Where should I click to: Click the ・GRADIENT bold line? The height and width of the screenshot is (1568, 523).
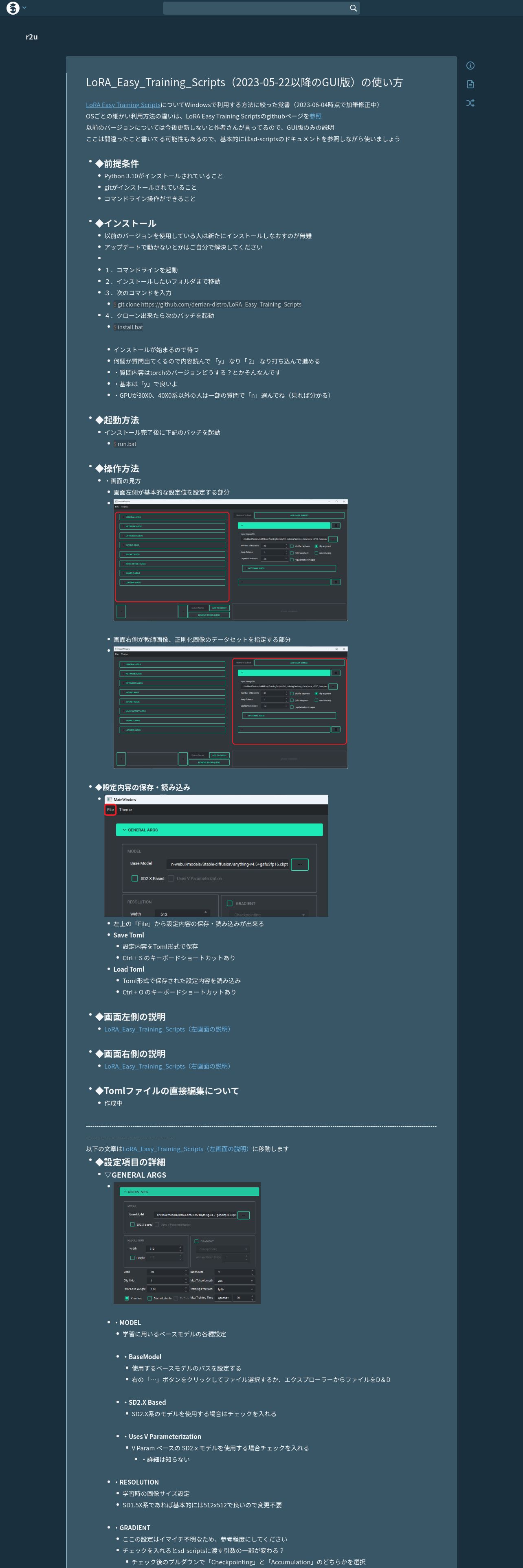(132, 1528)
